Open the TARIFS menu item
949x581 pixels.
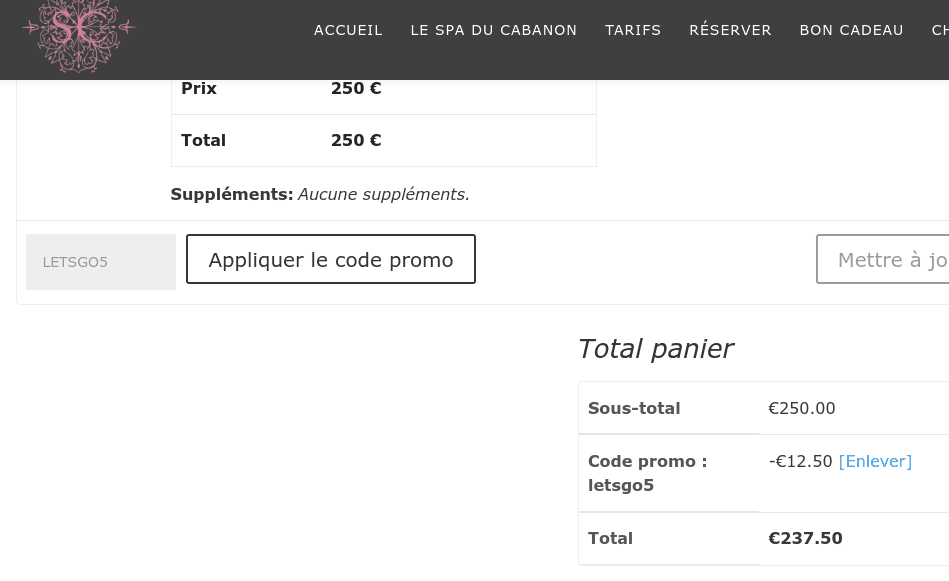click(x=633, y=30)
